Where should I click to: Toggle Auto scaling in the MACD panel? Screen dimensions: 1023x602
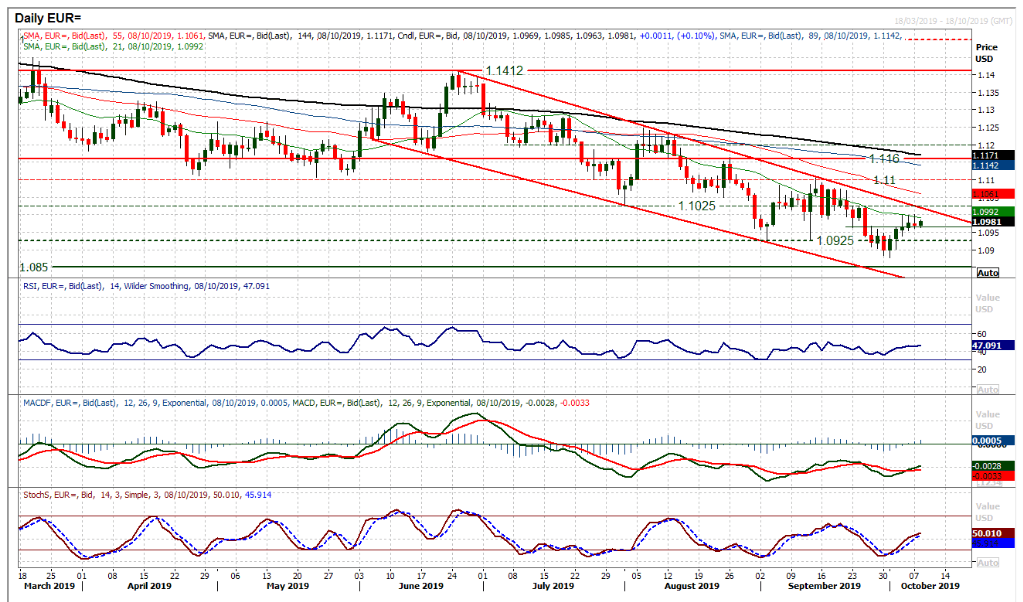[986, 482]
